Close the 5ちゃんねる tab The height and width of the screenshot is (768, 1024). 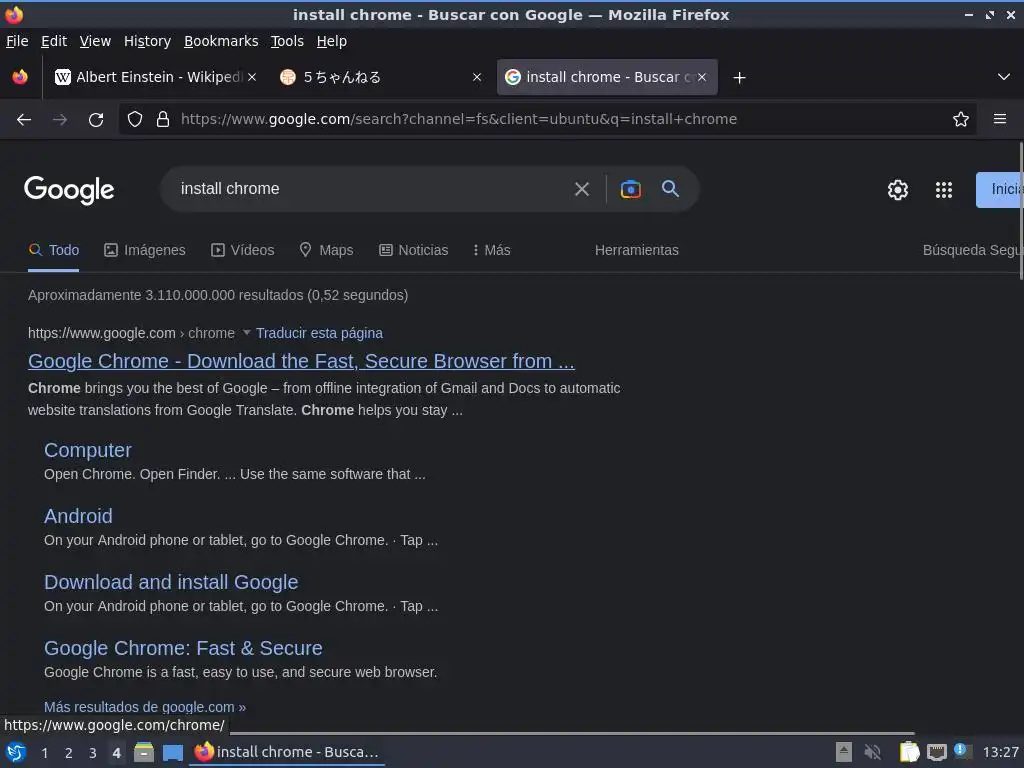(477, 77)
